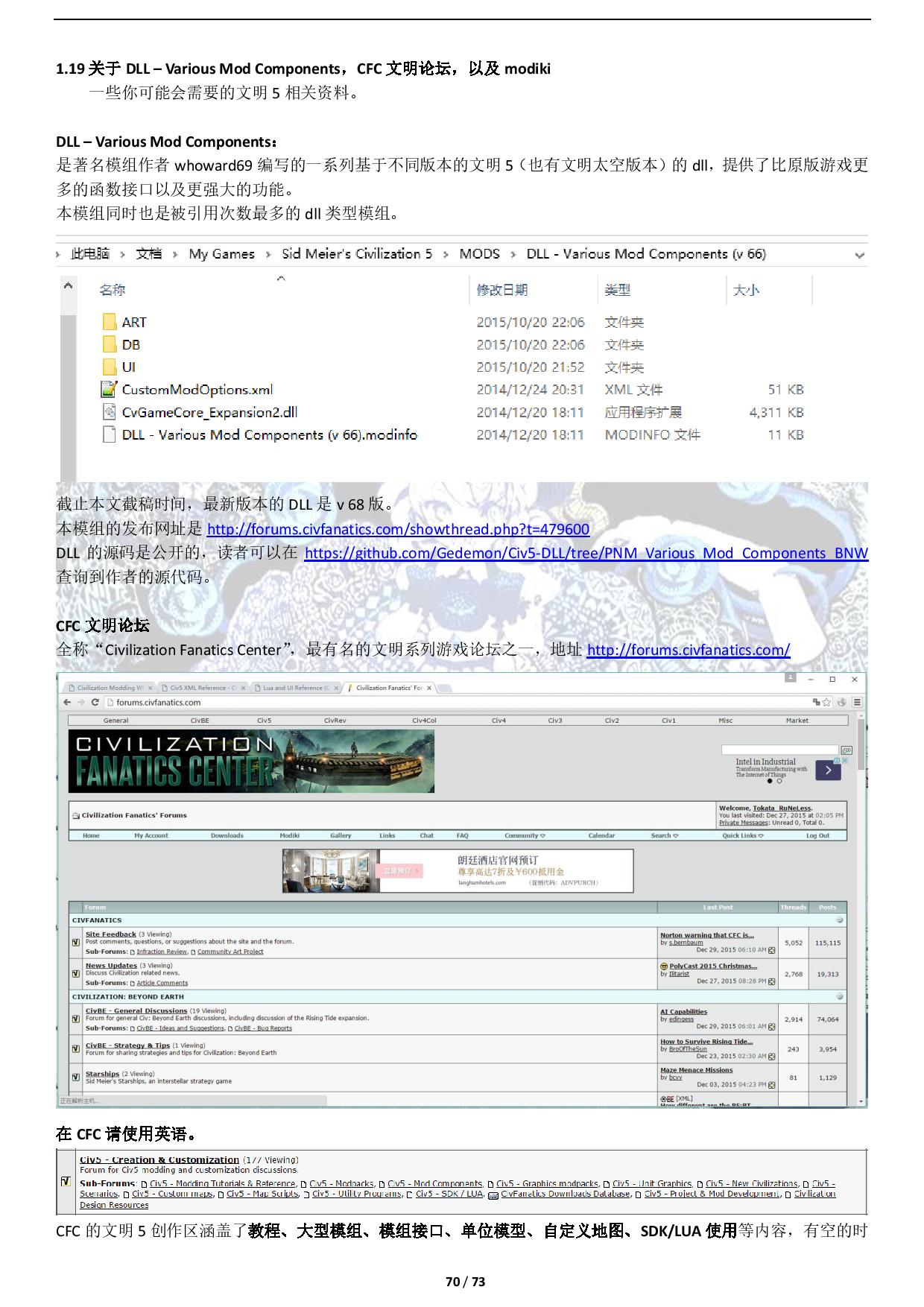Viewport: 924px width, 1307px height.
Task: Click the explorer scroll up arrow
Action: (x=68, y=286)
